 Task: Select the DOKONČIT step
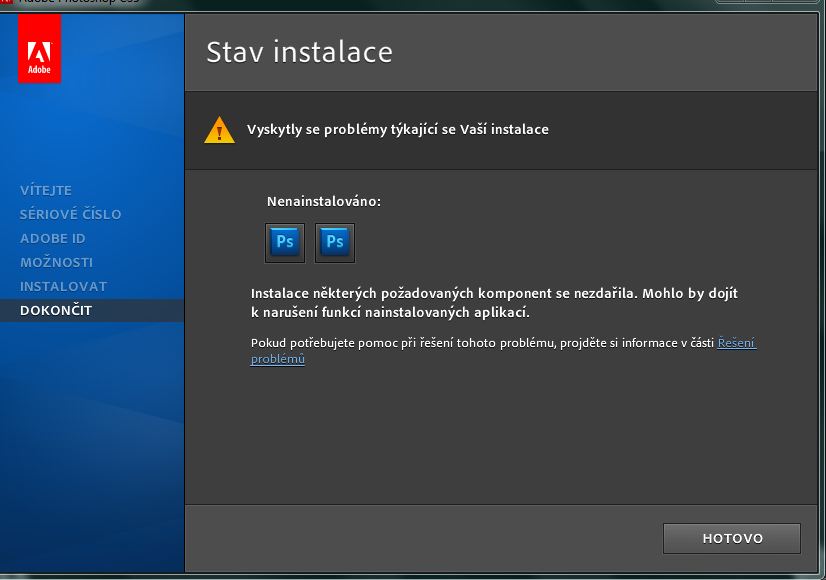click(x=92, y=310)
